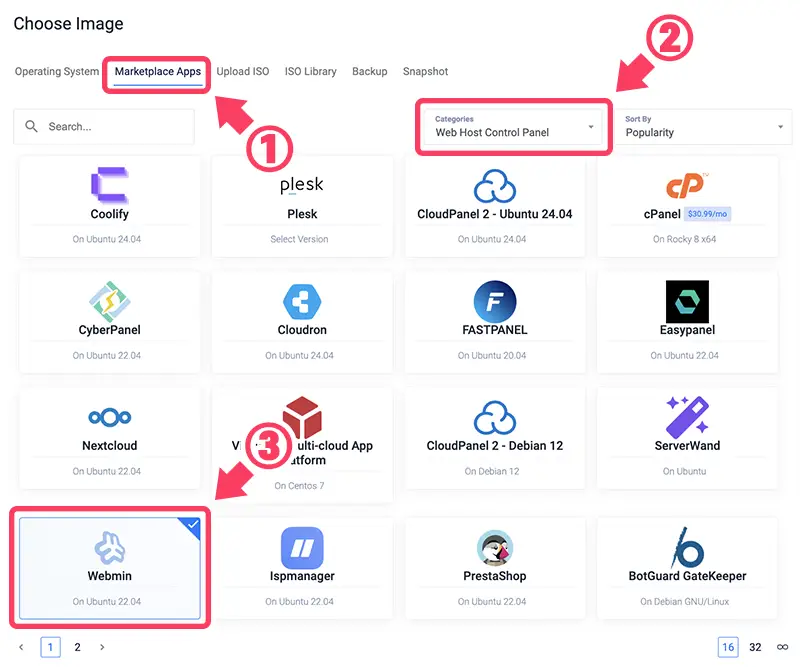
Task: Click the "On Debian 12" label
Action: coord(492,471)
